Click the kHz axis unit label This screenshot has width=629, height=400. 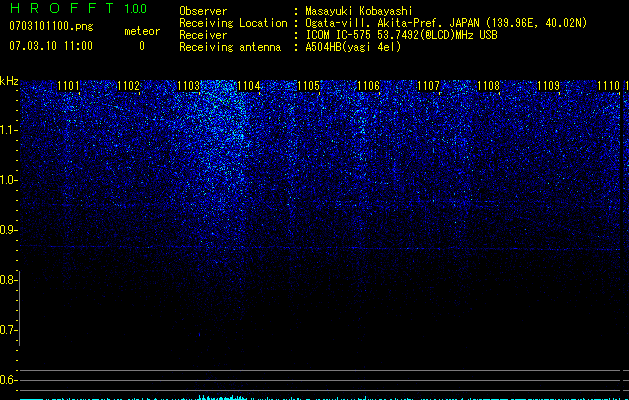[9, 81]
